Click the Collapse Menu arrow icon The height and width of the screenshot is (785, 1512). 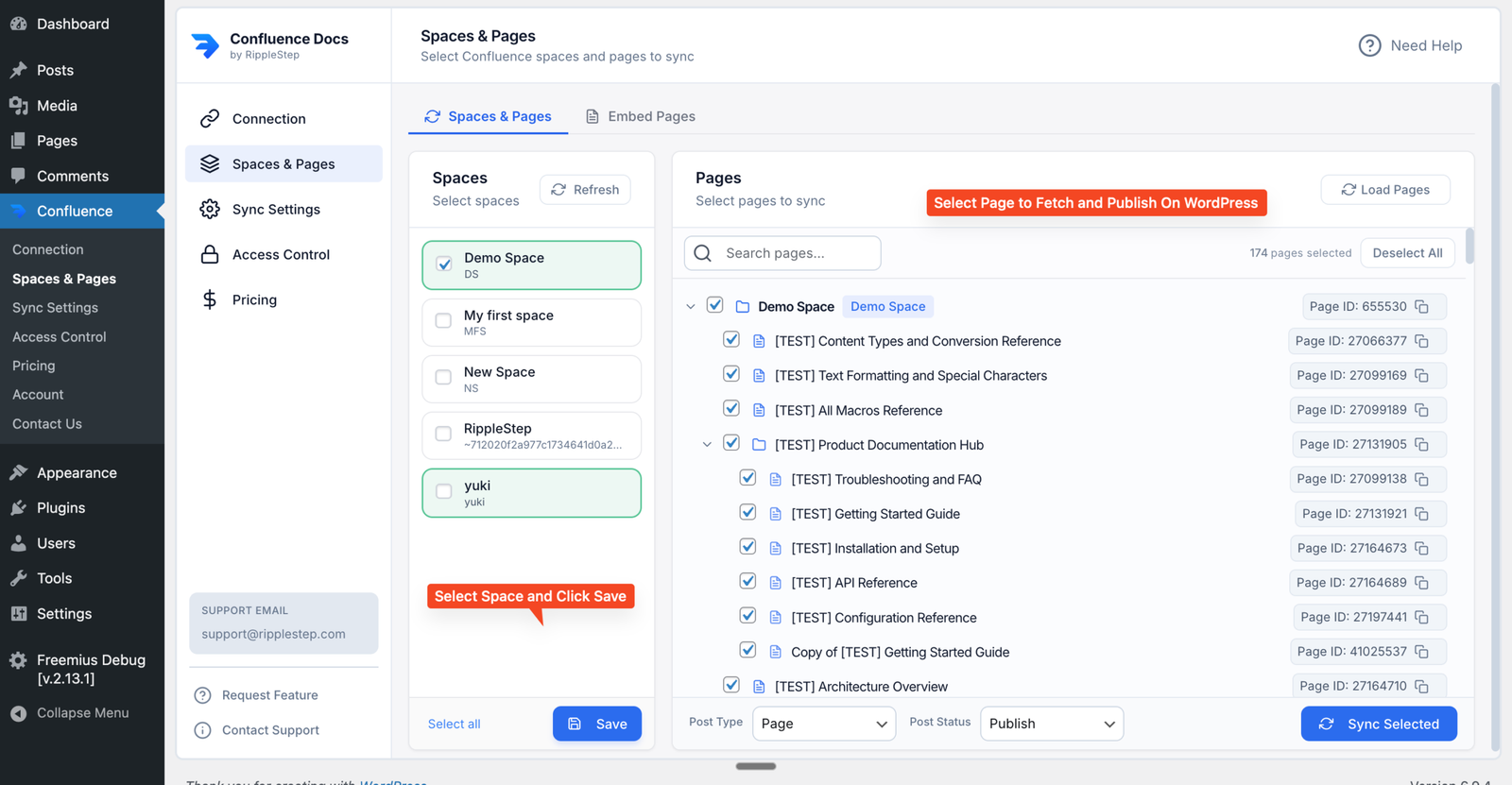pos(18,713)
